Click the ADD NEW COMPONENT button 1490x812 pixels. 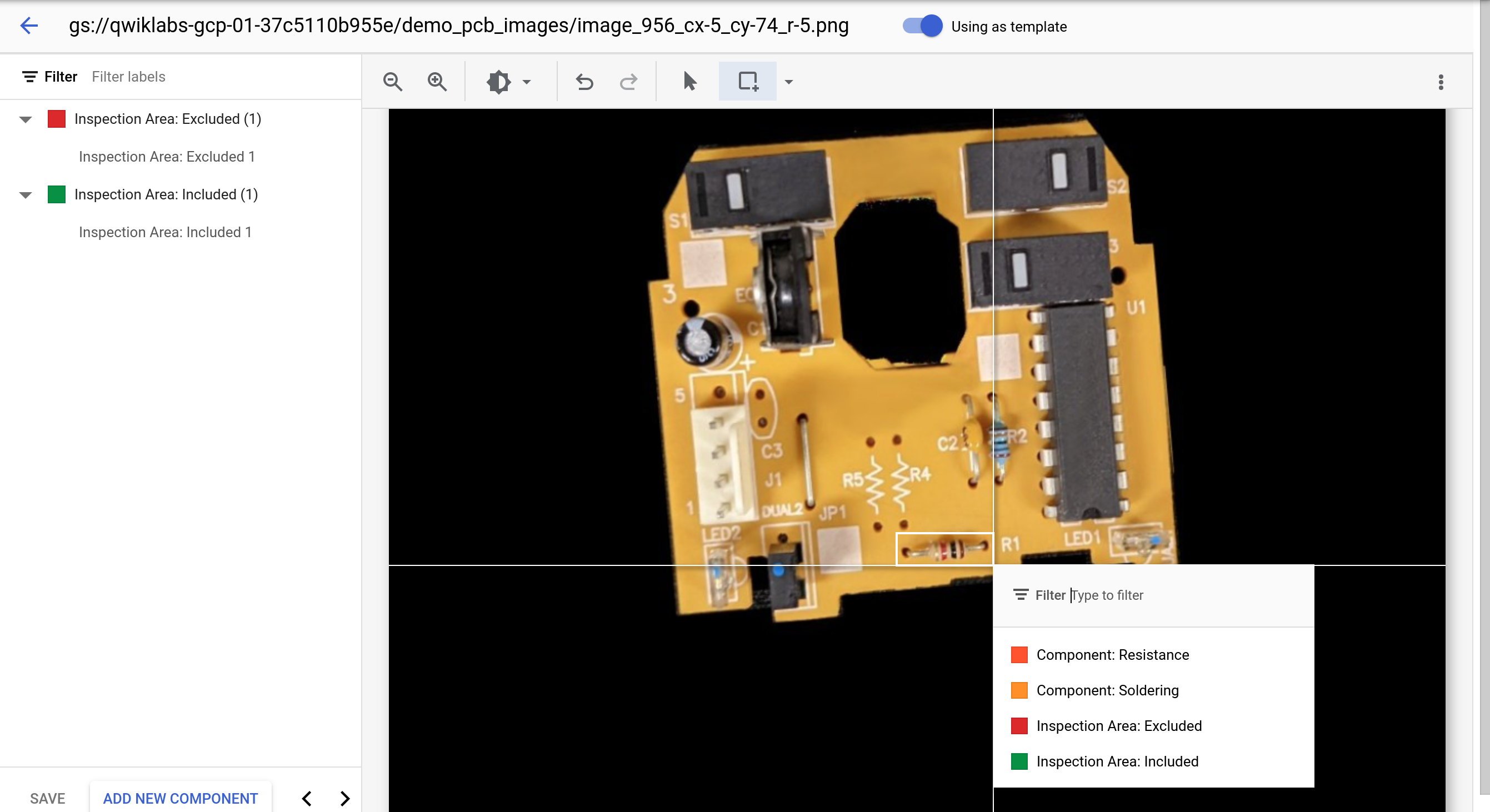tap(180, 798)
